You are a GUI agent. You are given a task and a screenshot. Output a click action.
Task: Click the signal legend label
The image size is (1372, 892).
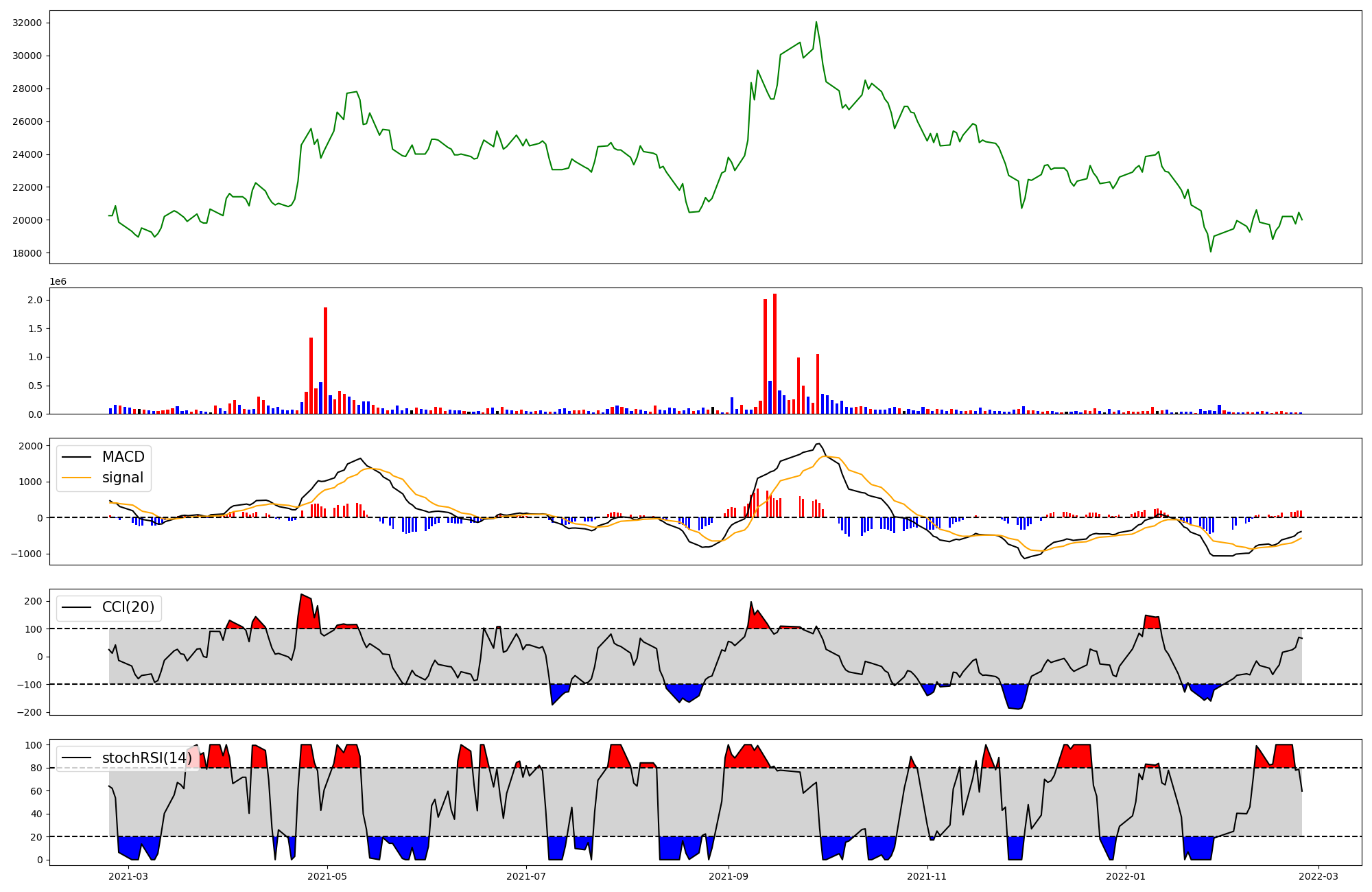pyautogui.click(x=122, y=478)
